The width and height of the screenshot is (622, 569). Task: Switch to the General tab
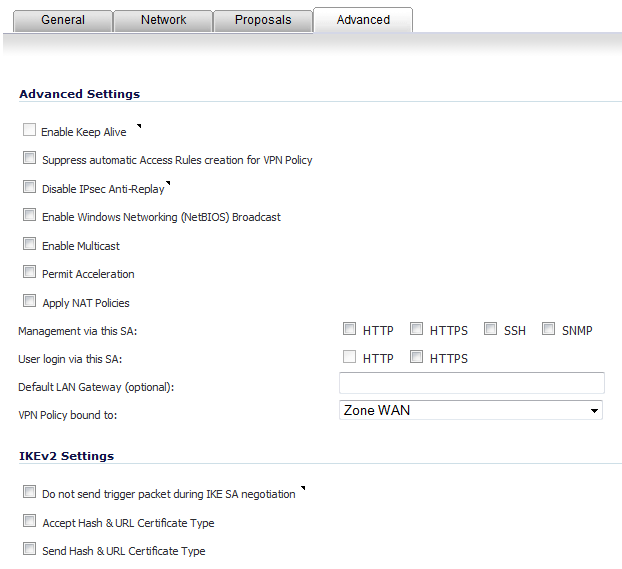[x=63, y=20]
